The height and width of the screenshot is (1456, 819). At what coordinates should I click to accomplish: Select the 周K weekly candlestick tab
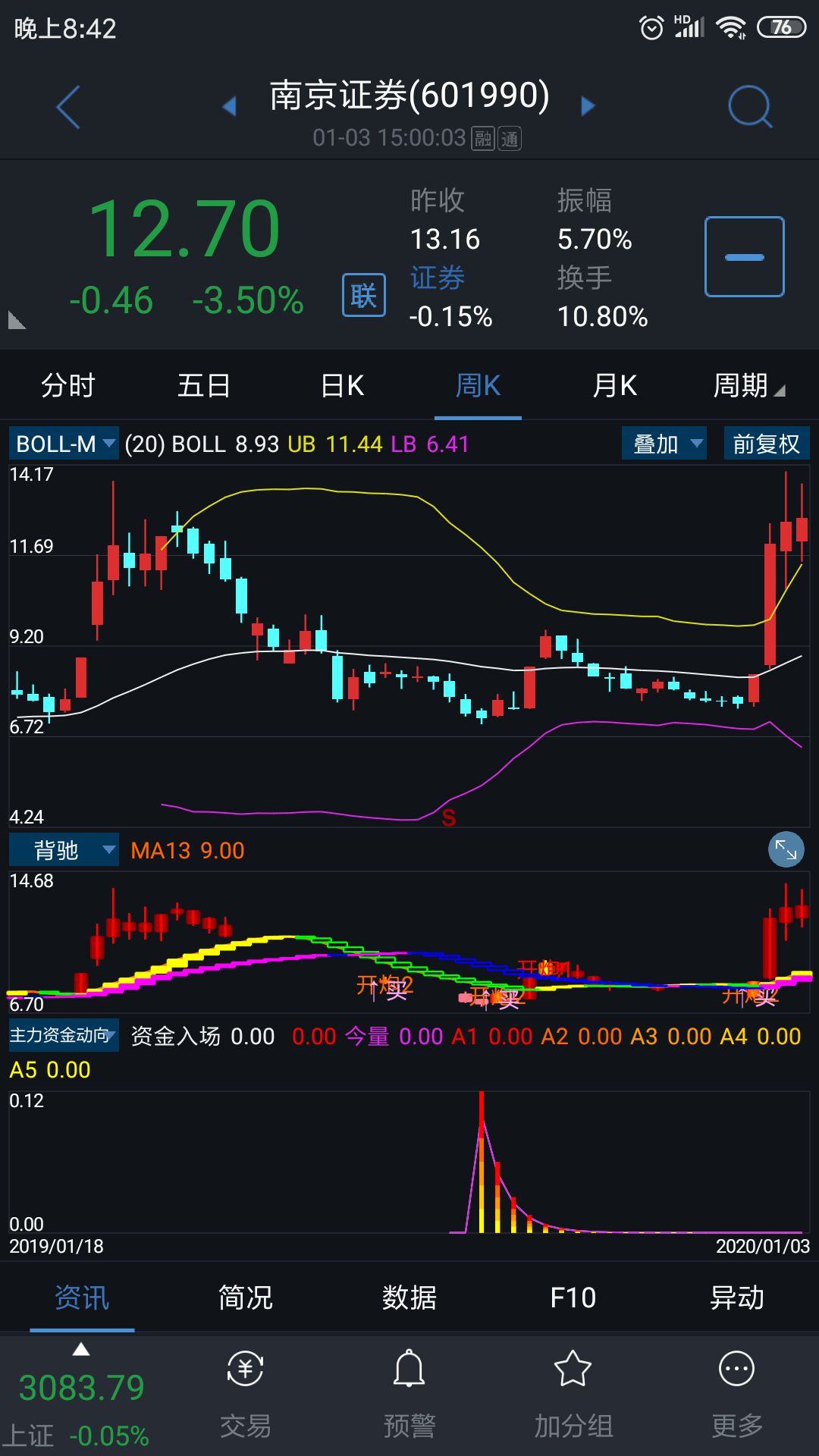478,385
